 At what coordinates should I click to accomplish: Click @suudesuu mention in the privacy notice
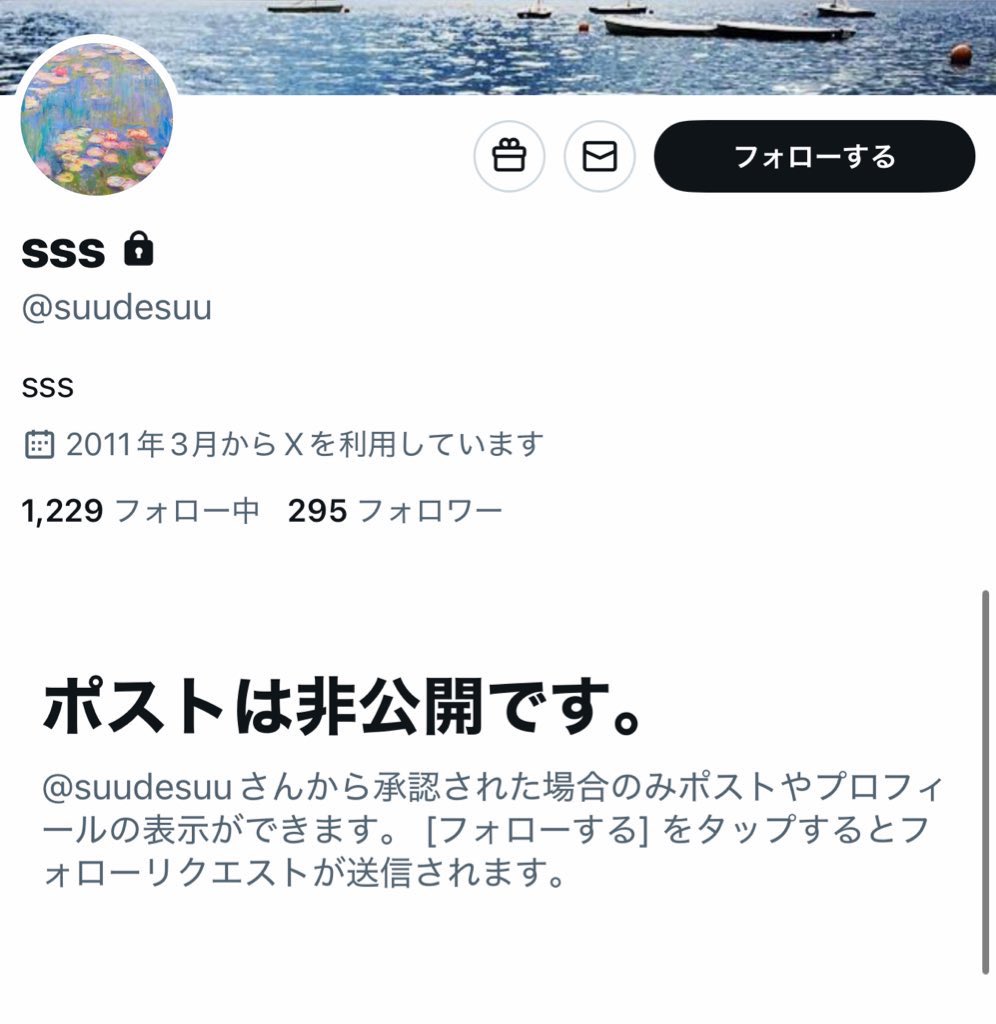pos(137,788)
